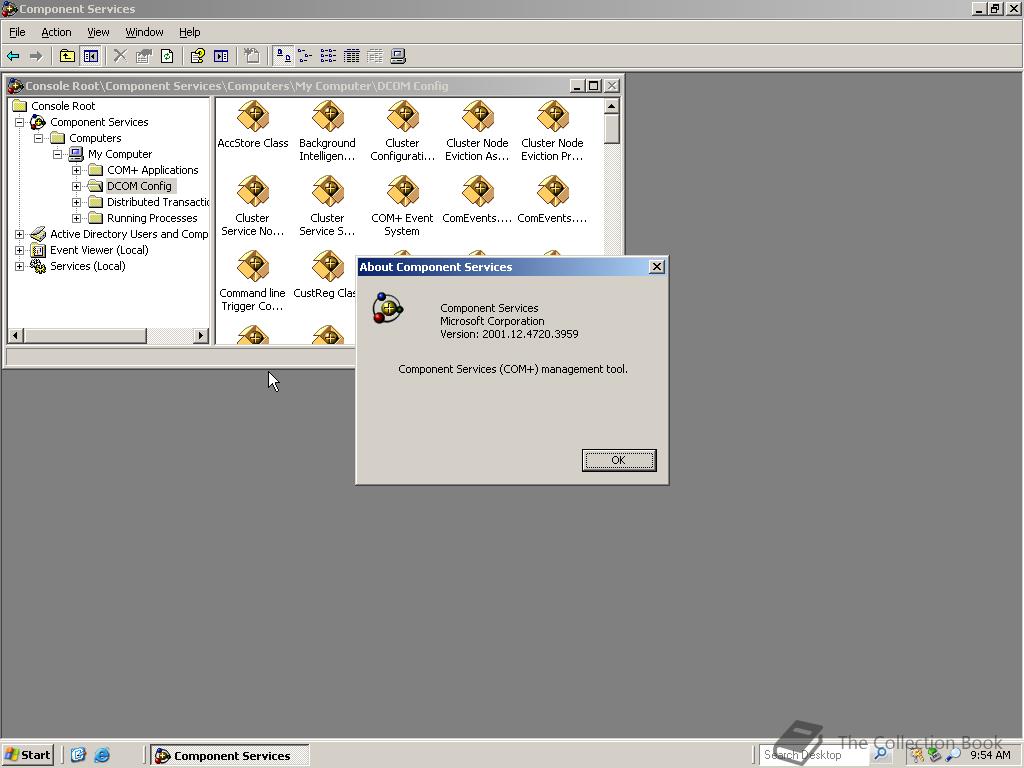This screenshot has height=768, width=1024.
Task: Click the Install New Application toolbar icon
Action: (x=251, y=56)
